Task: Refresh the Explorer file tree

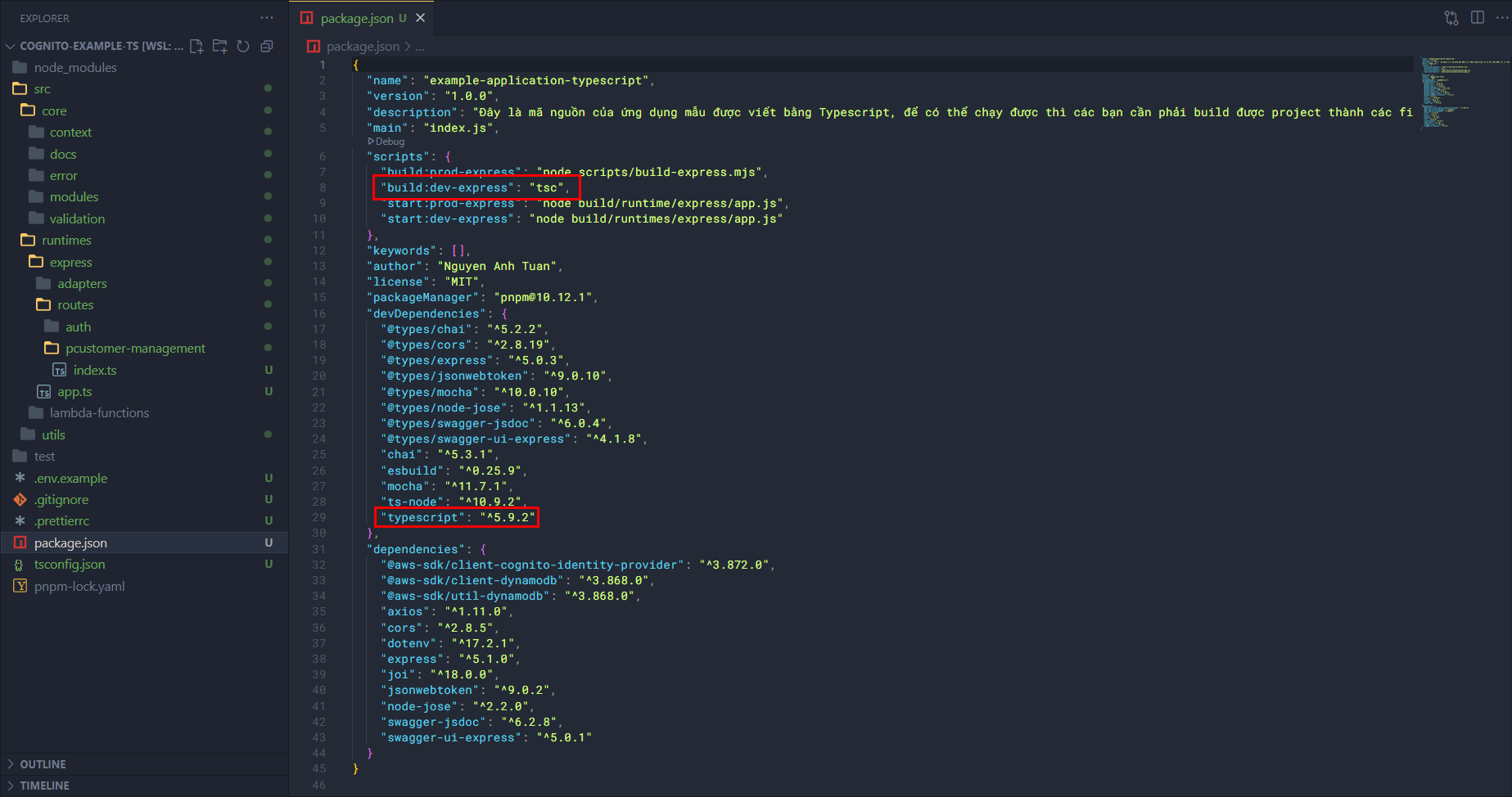Action: pyautogui.click(x=243, y=46)
